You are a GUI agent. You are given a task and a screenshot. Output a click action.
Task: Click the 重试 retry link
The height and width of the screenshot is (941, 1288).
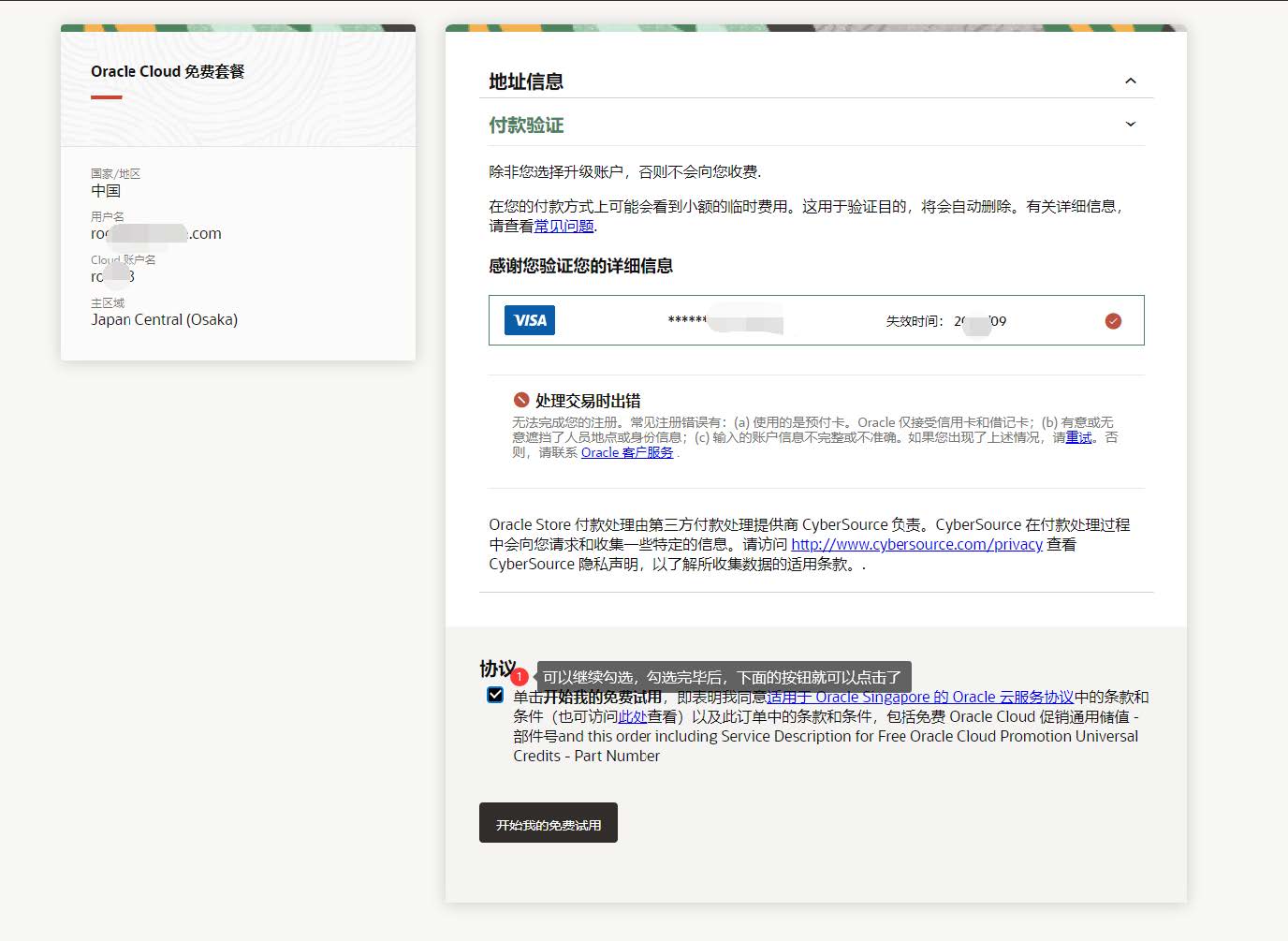[x=1078, y=437]
